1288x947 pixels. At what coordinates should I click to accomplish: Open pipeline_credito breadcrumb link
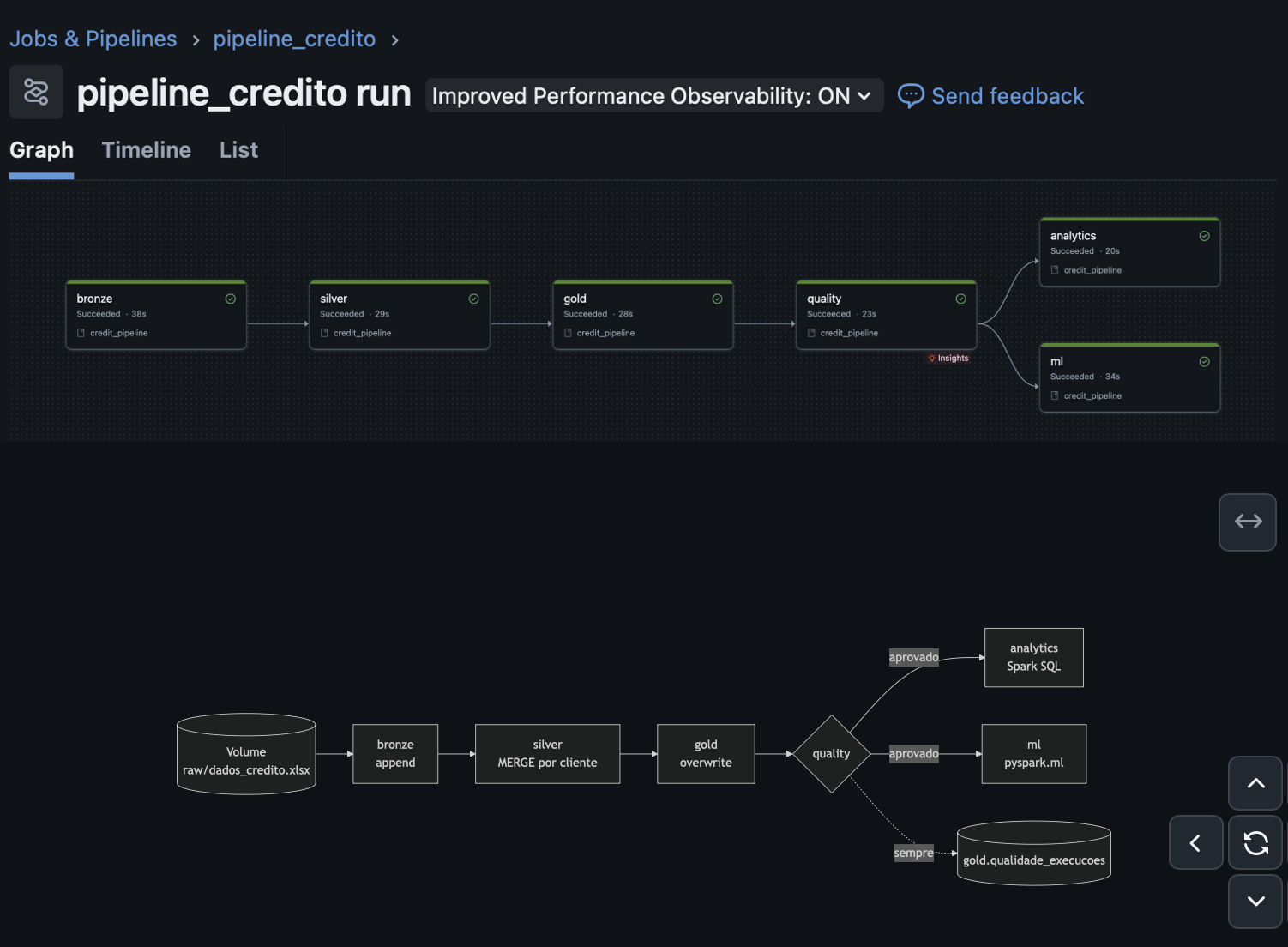[x=294, y=39]
